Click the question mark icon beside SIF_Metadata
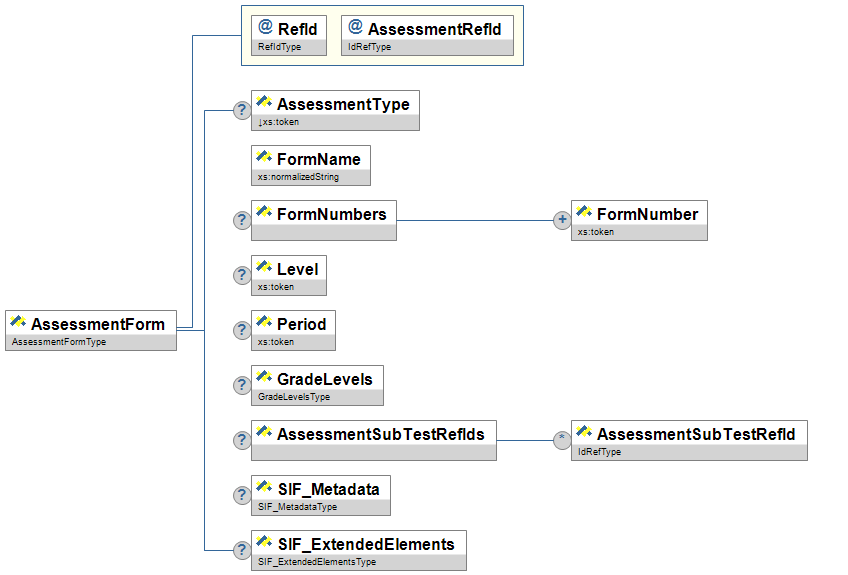Viewport: 848px width, 575px height. pos(241,496)
